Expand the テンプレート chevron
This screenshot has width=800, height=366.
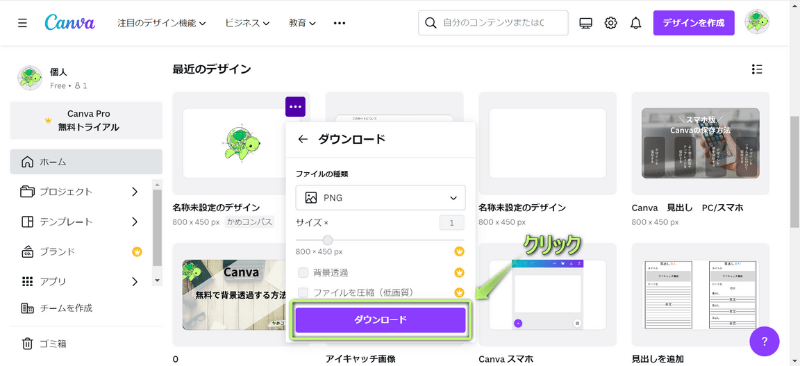[x=135, y=222]
